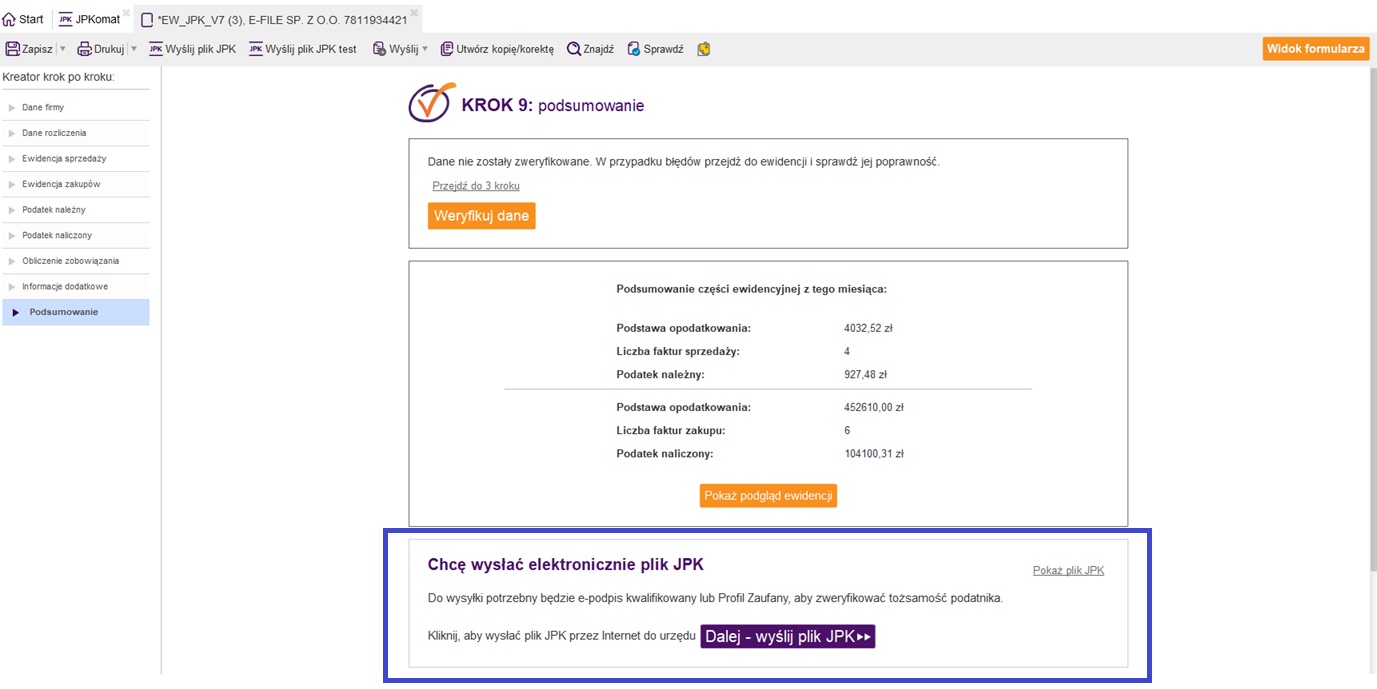Image resolution: width=1377 pixels, height=689 pixels.
Task: Click the Drukuj printer icon
Action: click(x=85, y=49)
